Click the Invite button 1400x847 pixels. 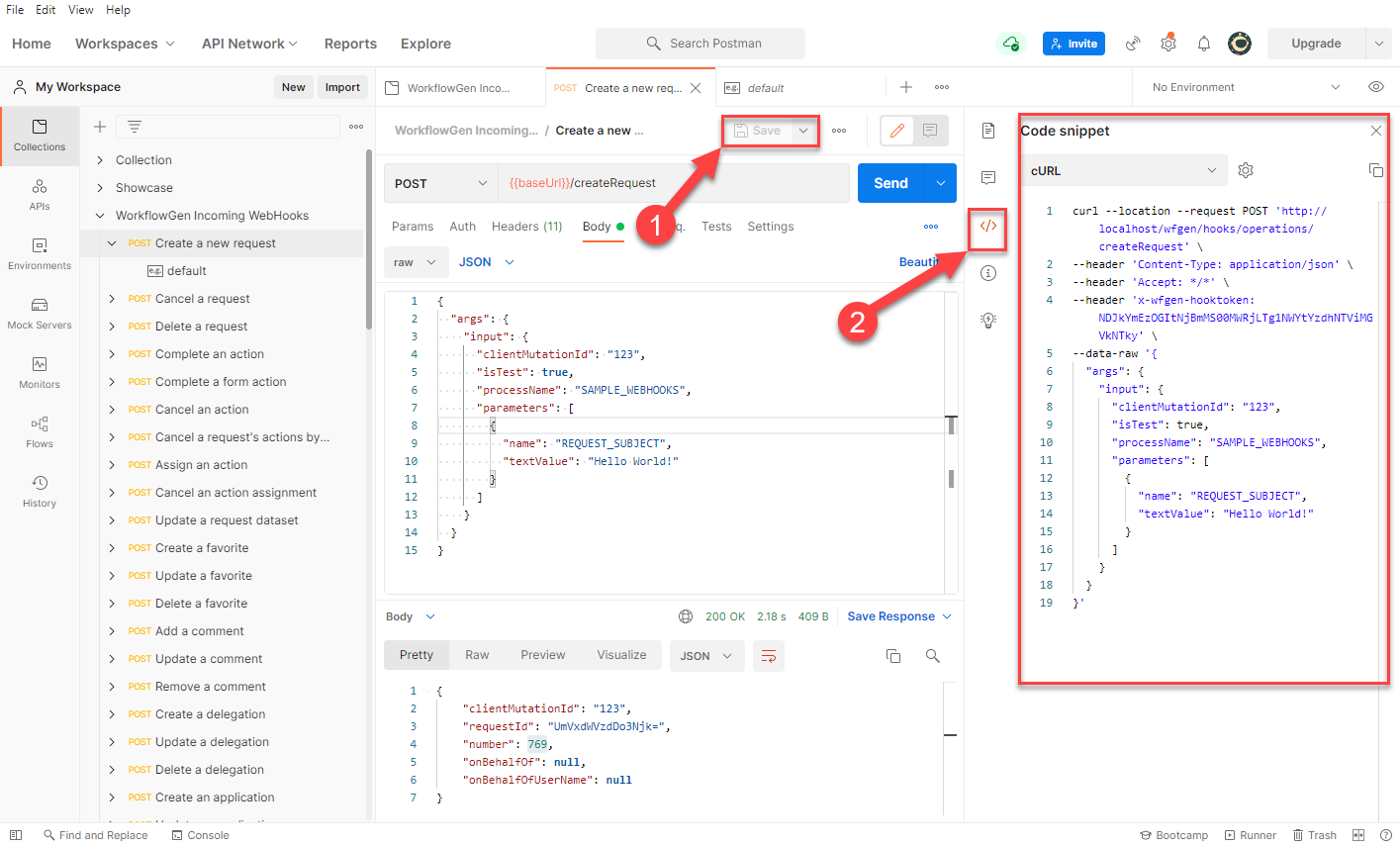point(1073,44)
